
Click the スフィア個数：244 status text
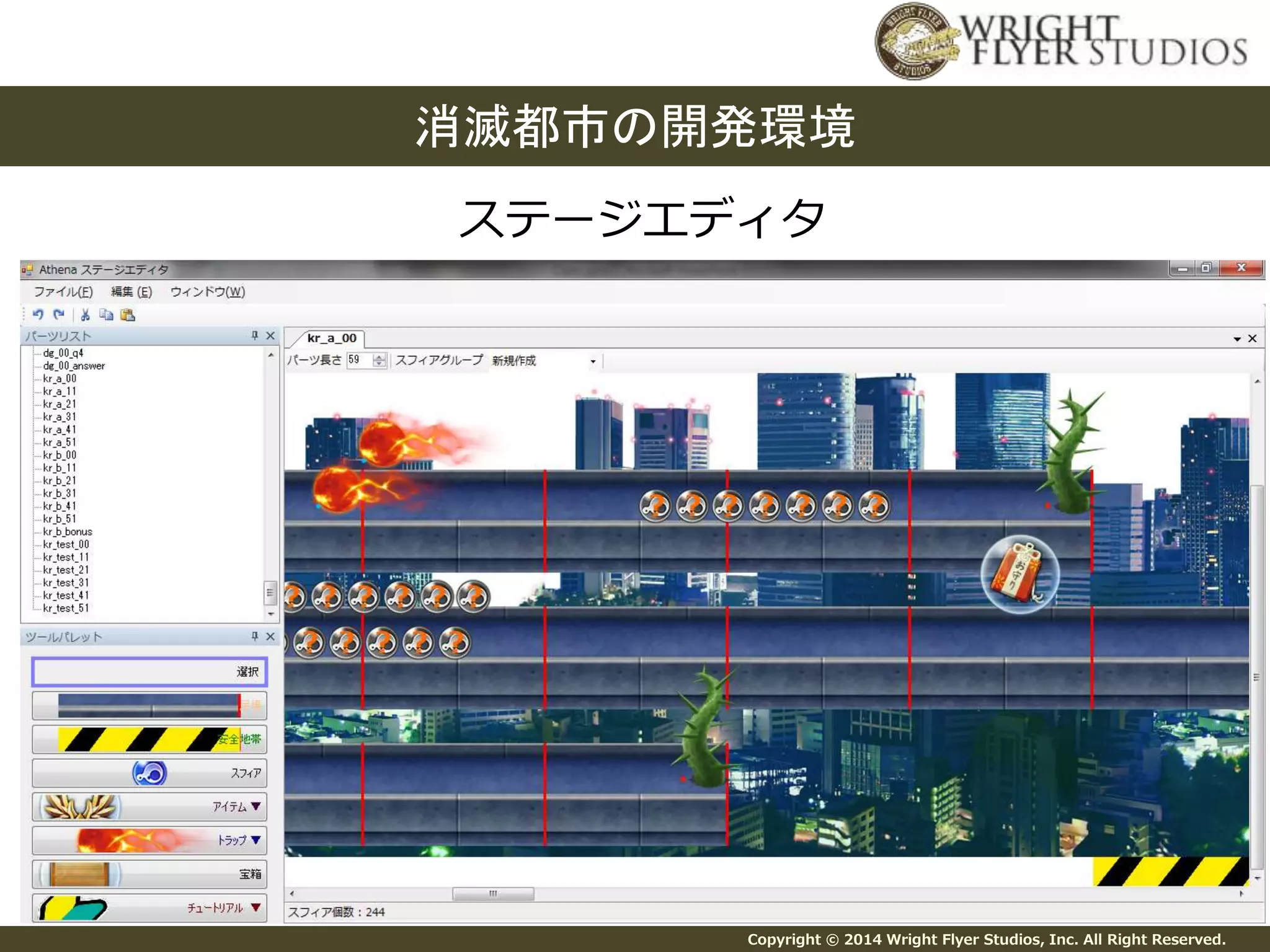click(x=337, y=912)
